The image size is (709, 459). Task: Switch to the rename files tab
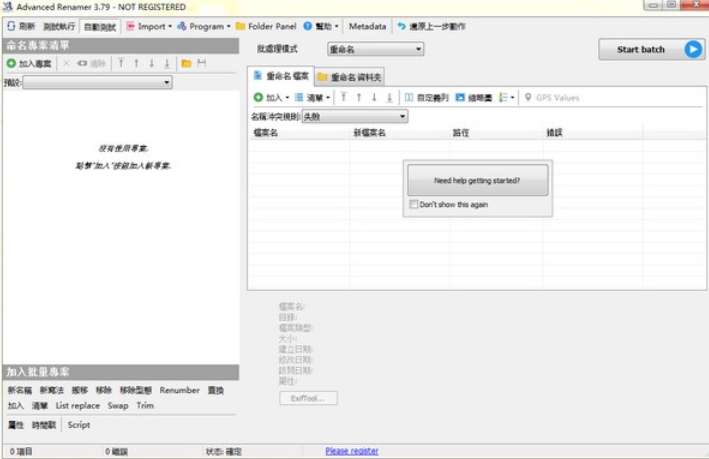point(281,76)
